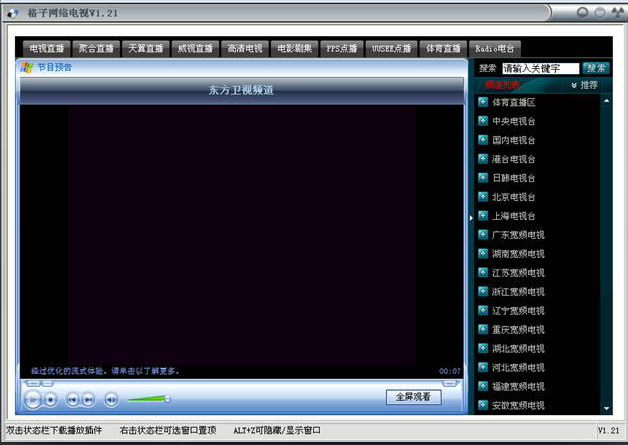The height and width of the screenshot is (445, 628).
Task: Click the icon next to 上海电视台
Action: 483,215
